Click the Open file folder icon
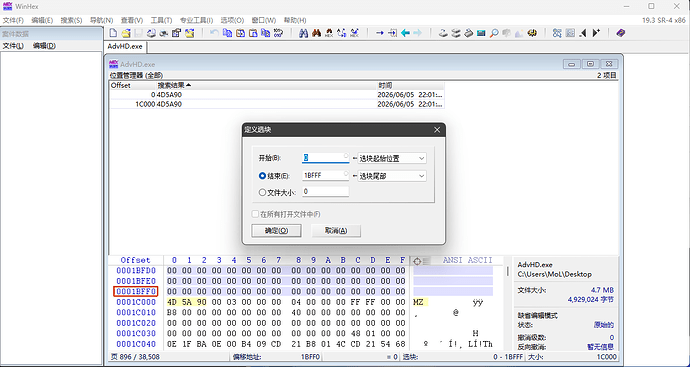The height and width of the screenshot is (367, 690). click(x=126, y=33)
